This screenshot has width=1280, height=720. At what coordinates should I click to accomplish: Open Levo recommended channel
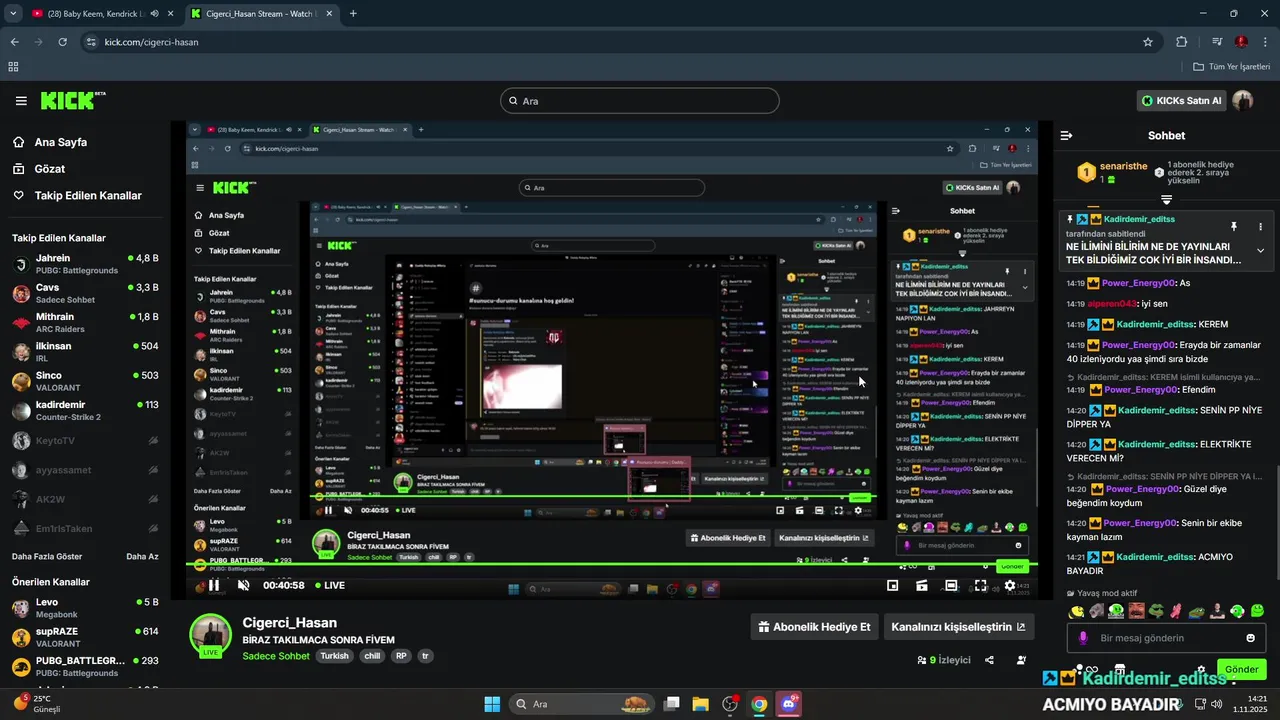pos(85,608)
